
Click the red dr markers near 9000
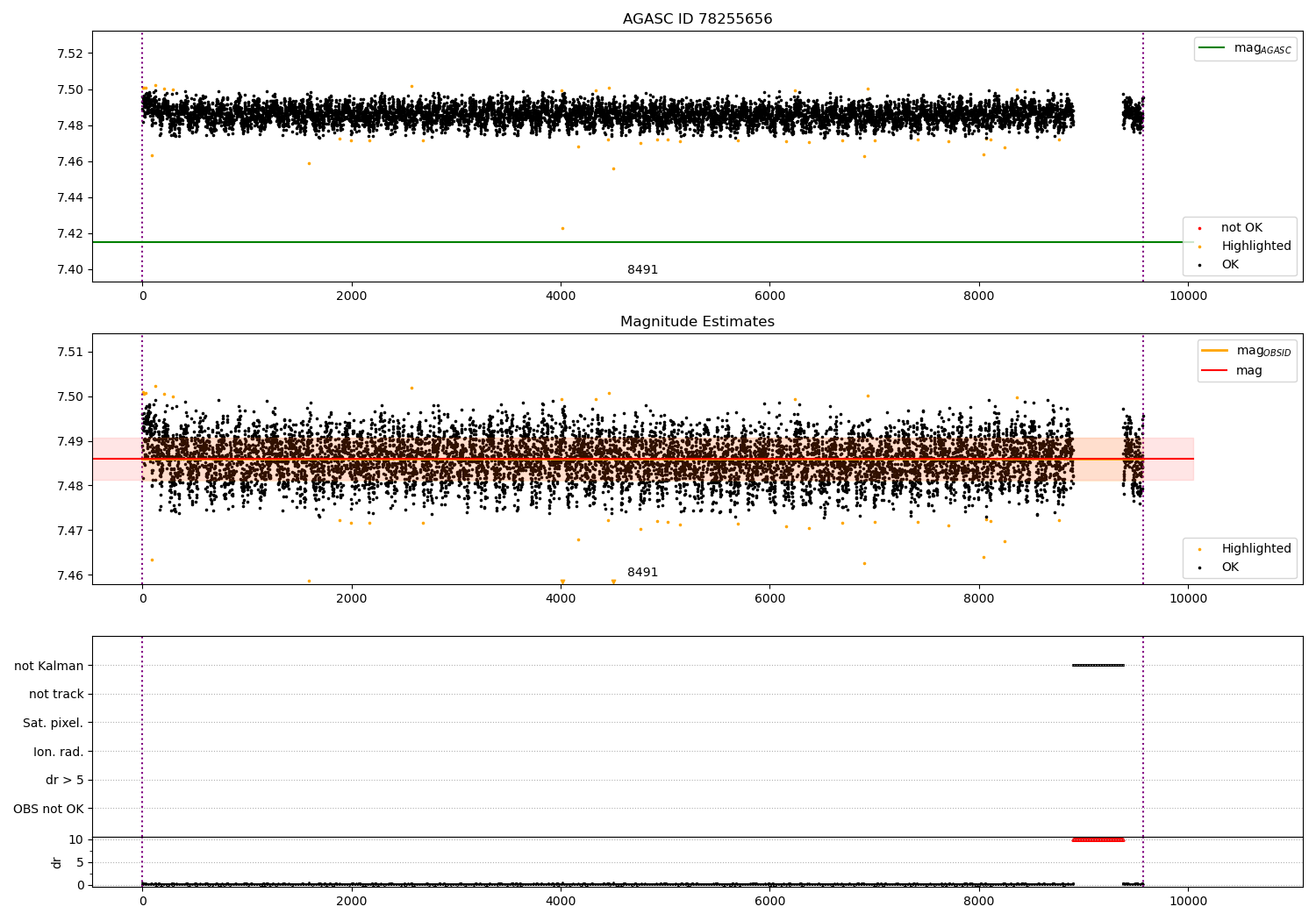pos(1098,839)
